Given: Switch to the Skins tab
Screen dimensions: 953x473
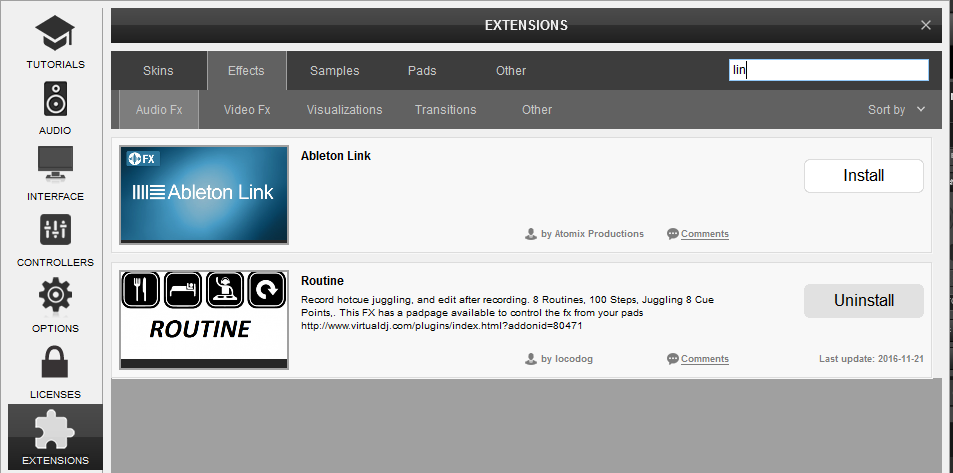Looking at the screenshot, I should [x=158, y=71].
